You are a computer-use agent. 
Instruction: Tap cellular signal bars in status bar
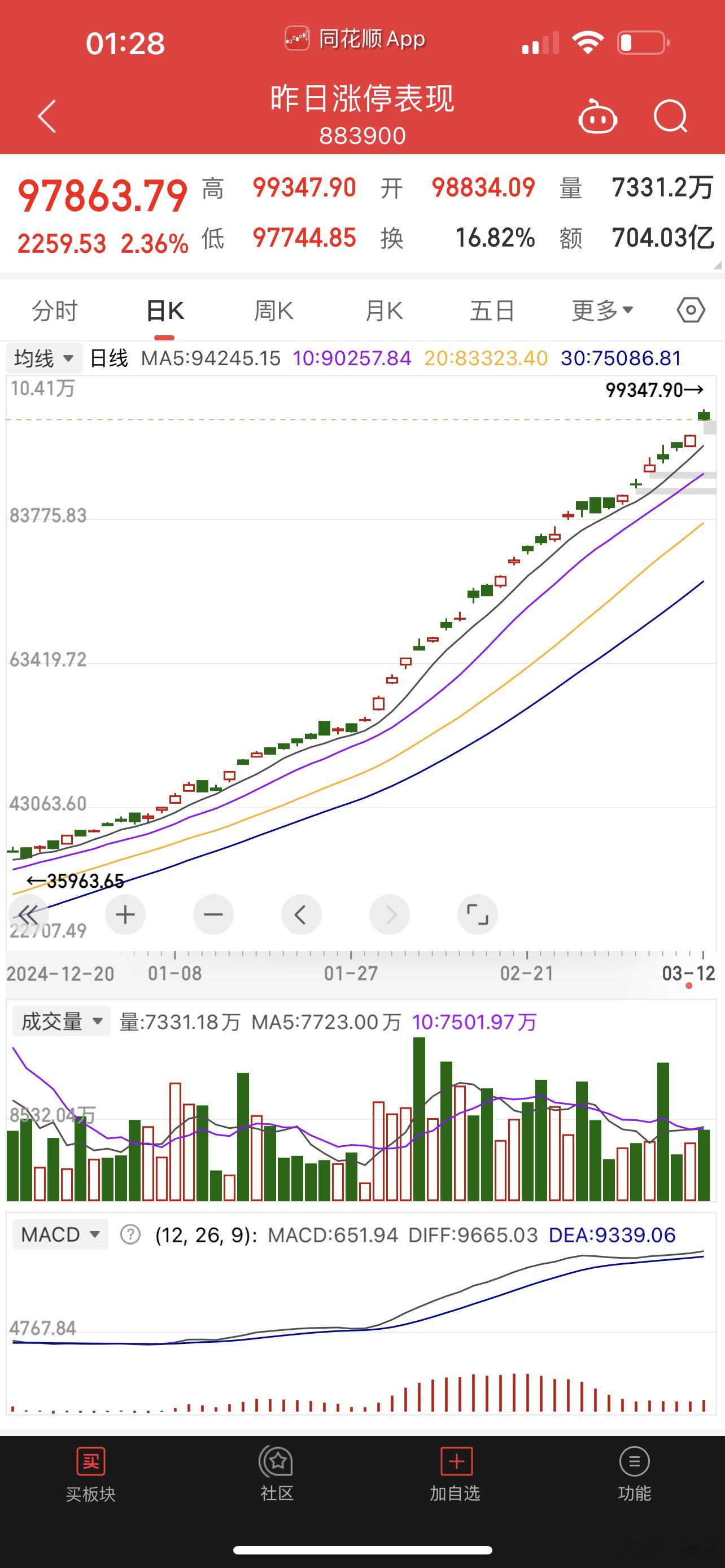pyautogui.click(x=540, y=44)
